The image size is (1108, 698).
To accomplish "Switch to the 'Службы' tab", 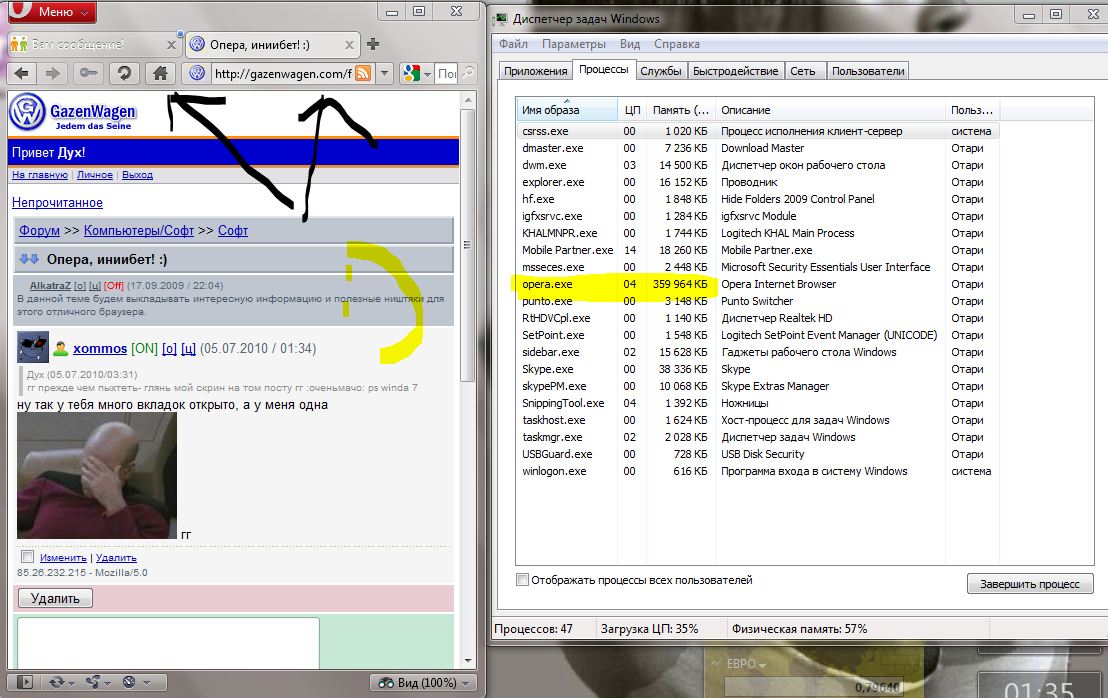I will (x=661, y=71).
